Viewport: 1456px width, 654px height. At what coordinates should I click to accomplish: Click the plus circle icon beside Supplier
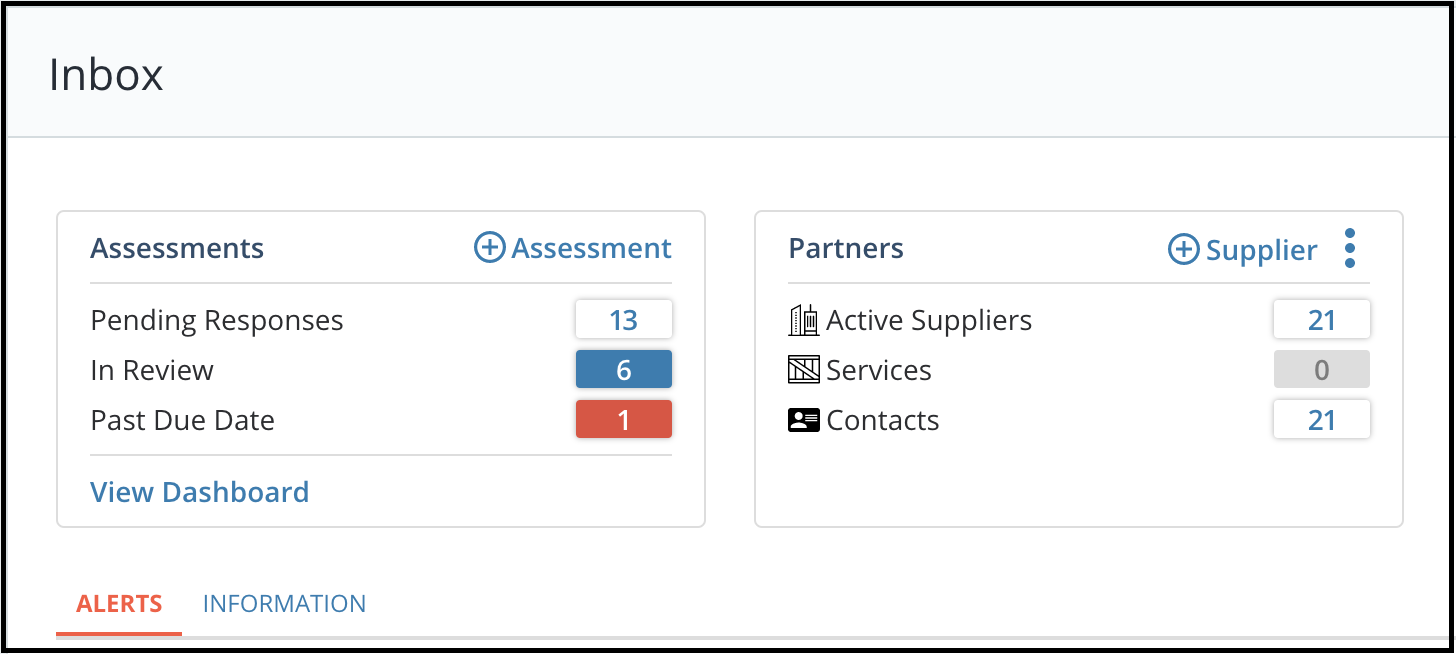[1184, 249]
